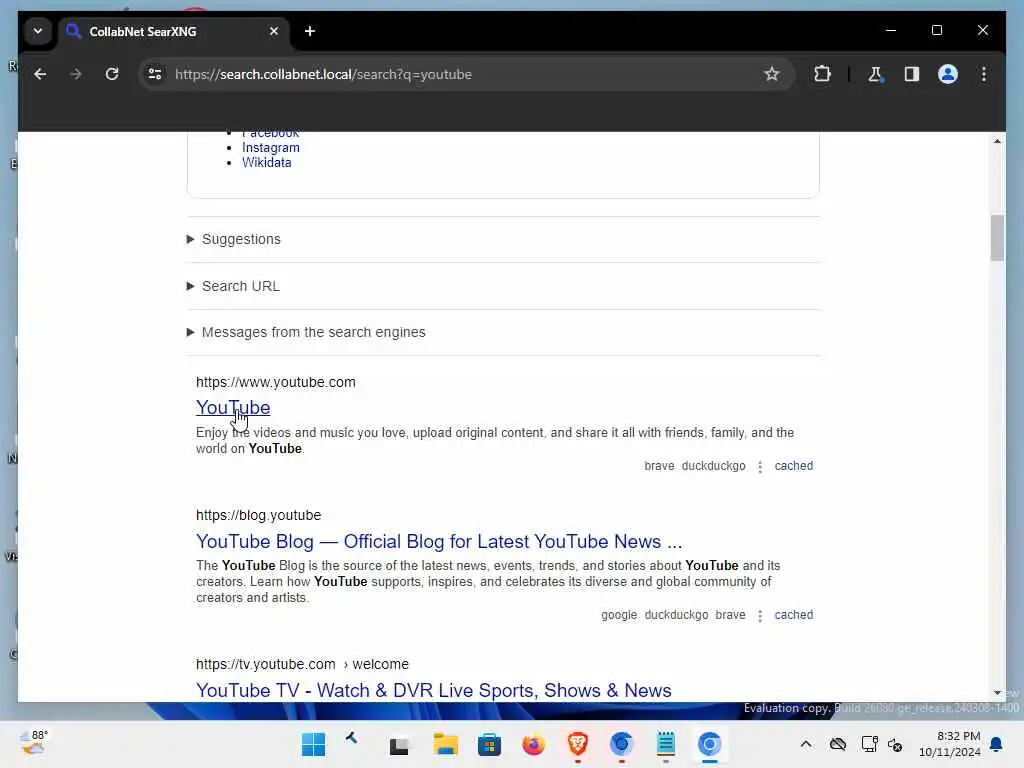Close the CollabNet SearXNG tab

274,31
